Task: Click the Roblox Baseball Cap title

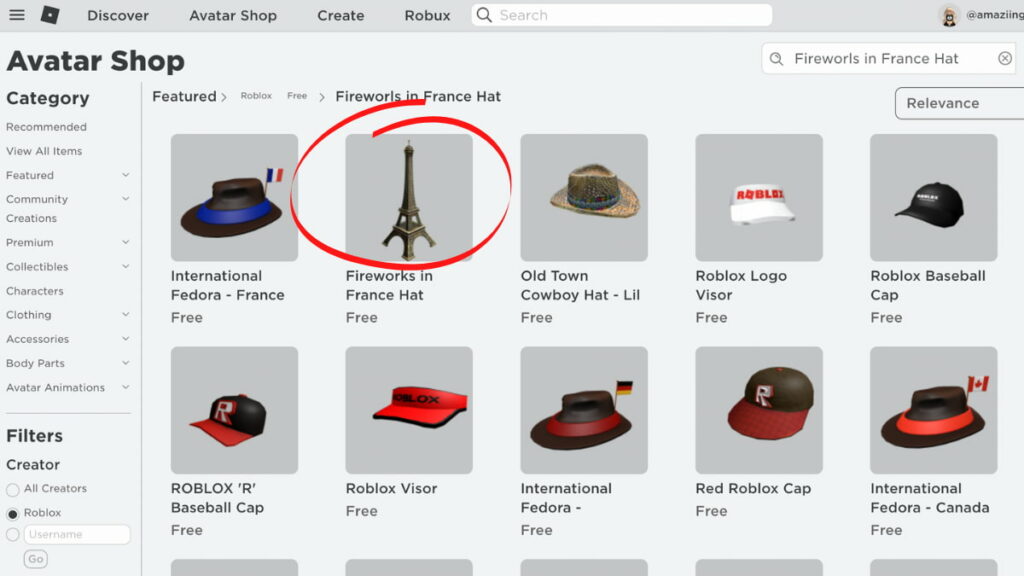Action: tap(928, 285)
